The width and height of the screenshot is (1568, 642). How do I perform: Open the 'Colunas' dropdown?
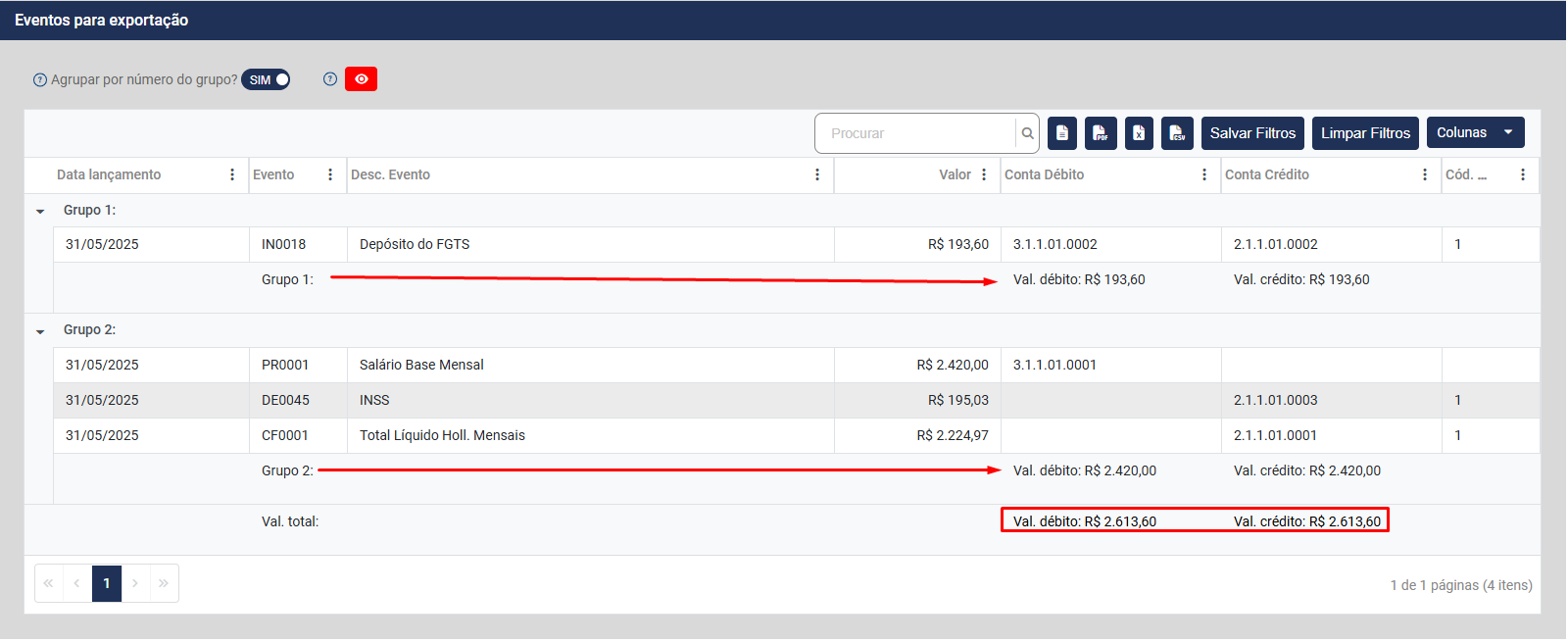(x=1475, y=133)
